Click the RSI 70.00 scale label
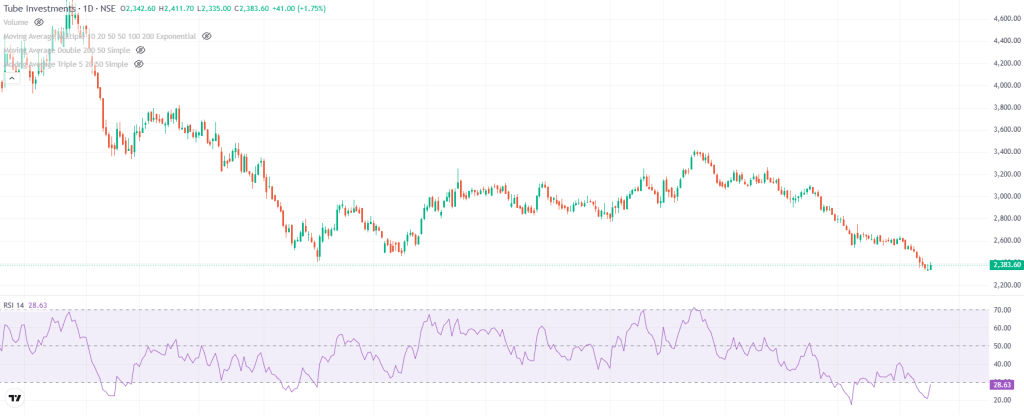 (1001, 309)
